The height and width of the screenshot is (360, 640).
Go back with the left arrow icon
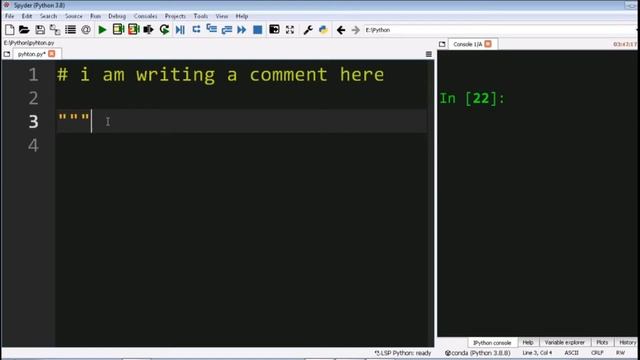pyautogui.click(x=341, y=30)
